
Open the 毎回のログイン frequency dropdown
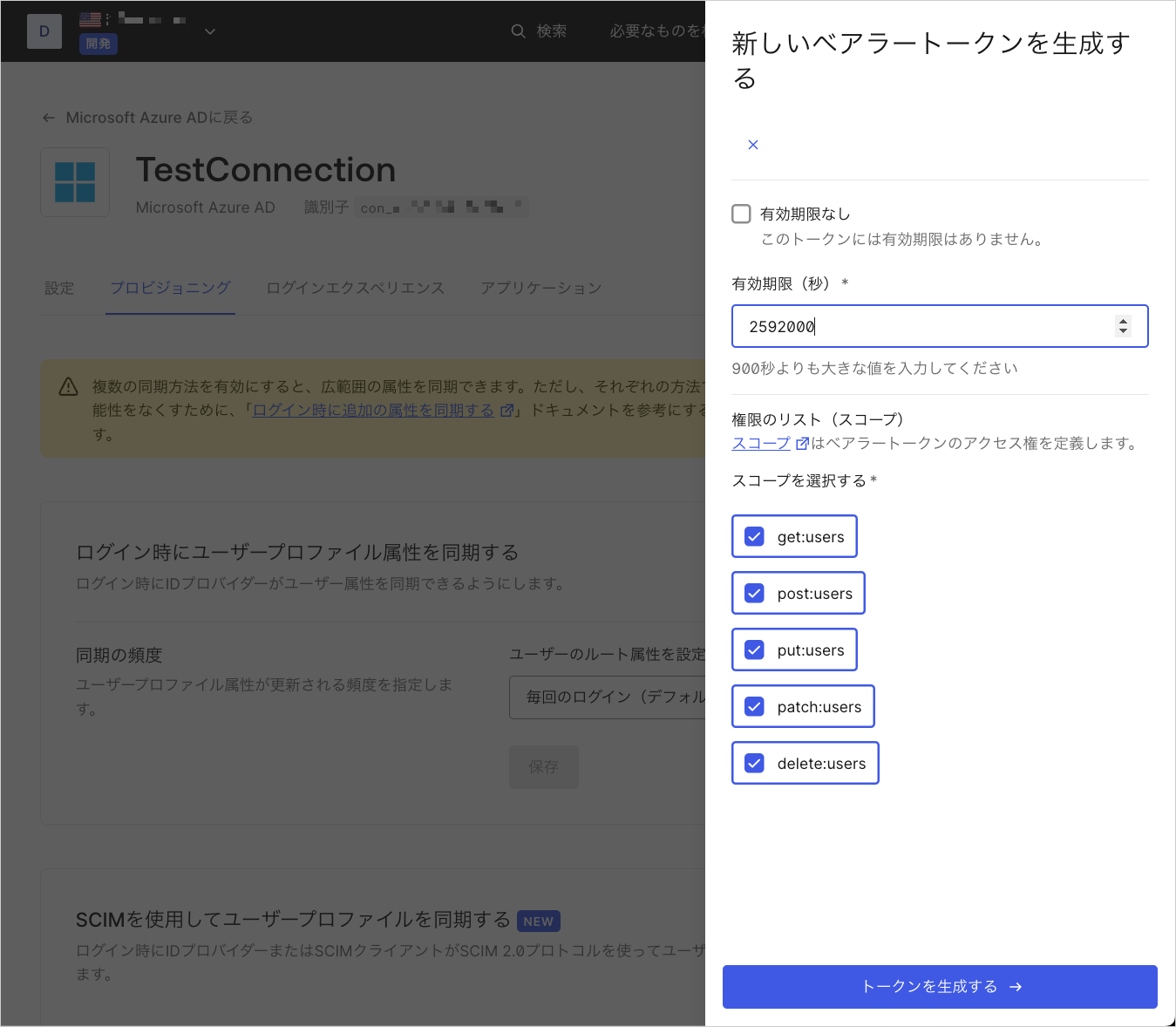pyautogui.click(x=610, y=697)
